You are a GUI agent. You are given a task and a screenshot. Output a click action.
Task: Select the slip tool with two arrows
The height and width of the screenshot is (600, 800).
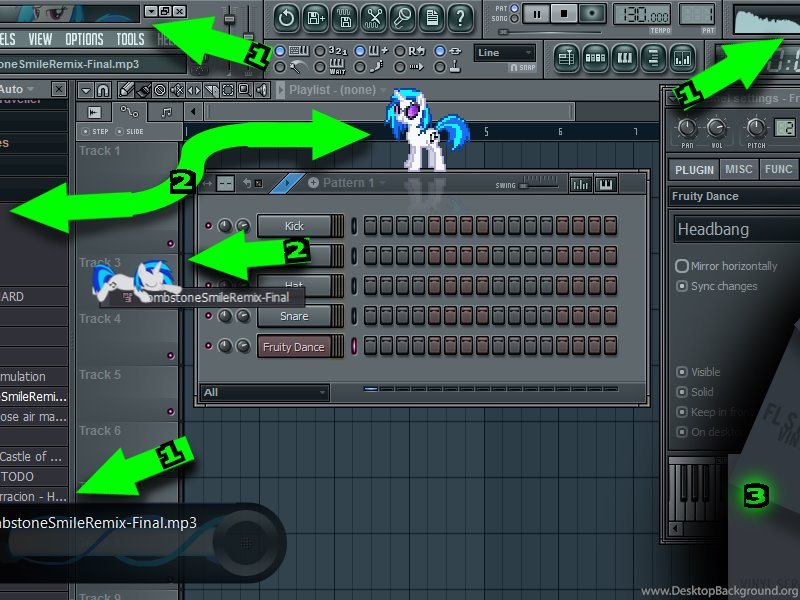pos(194,91)
